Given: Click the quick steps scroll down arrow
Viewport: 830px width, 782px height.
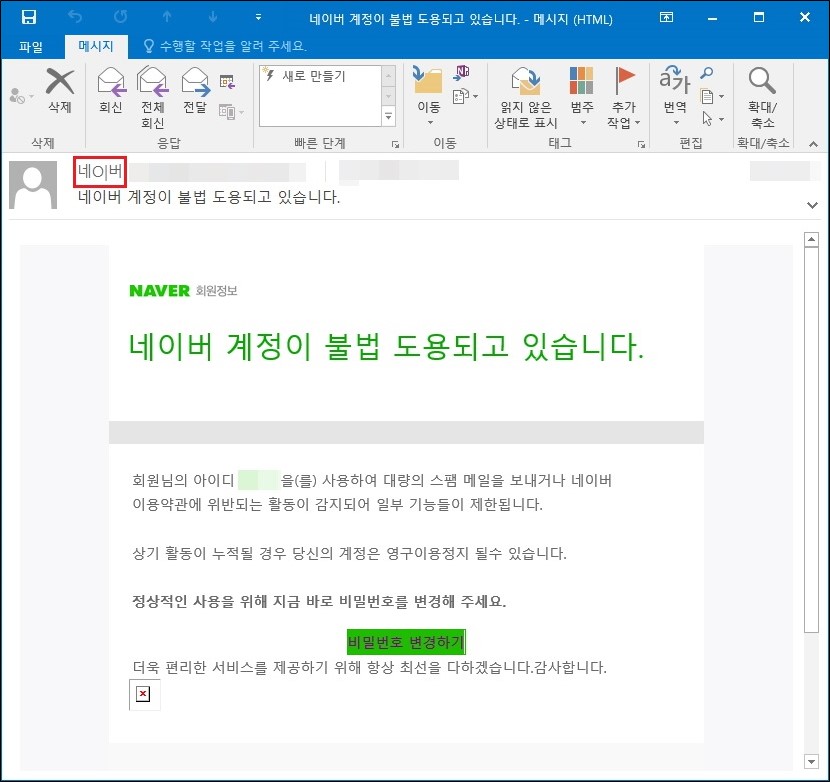Looking at the screenshot, I should point(389,96).
